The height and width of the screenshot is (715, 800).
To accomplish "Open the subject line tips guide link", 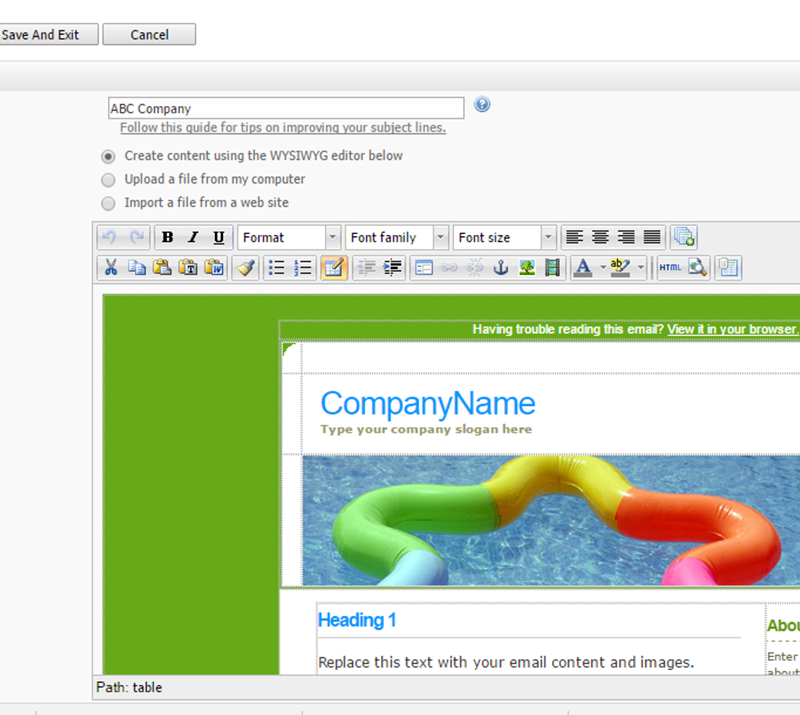I will [283, 128].
